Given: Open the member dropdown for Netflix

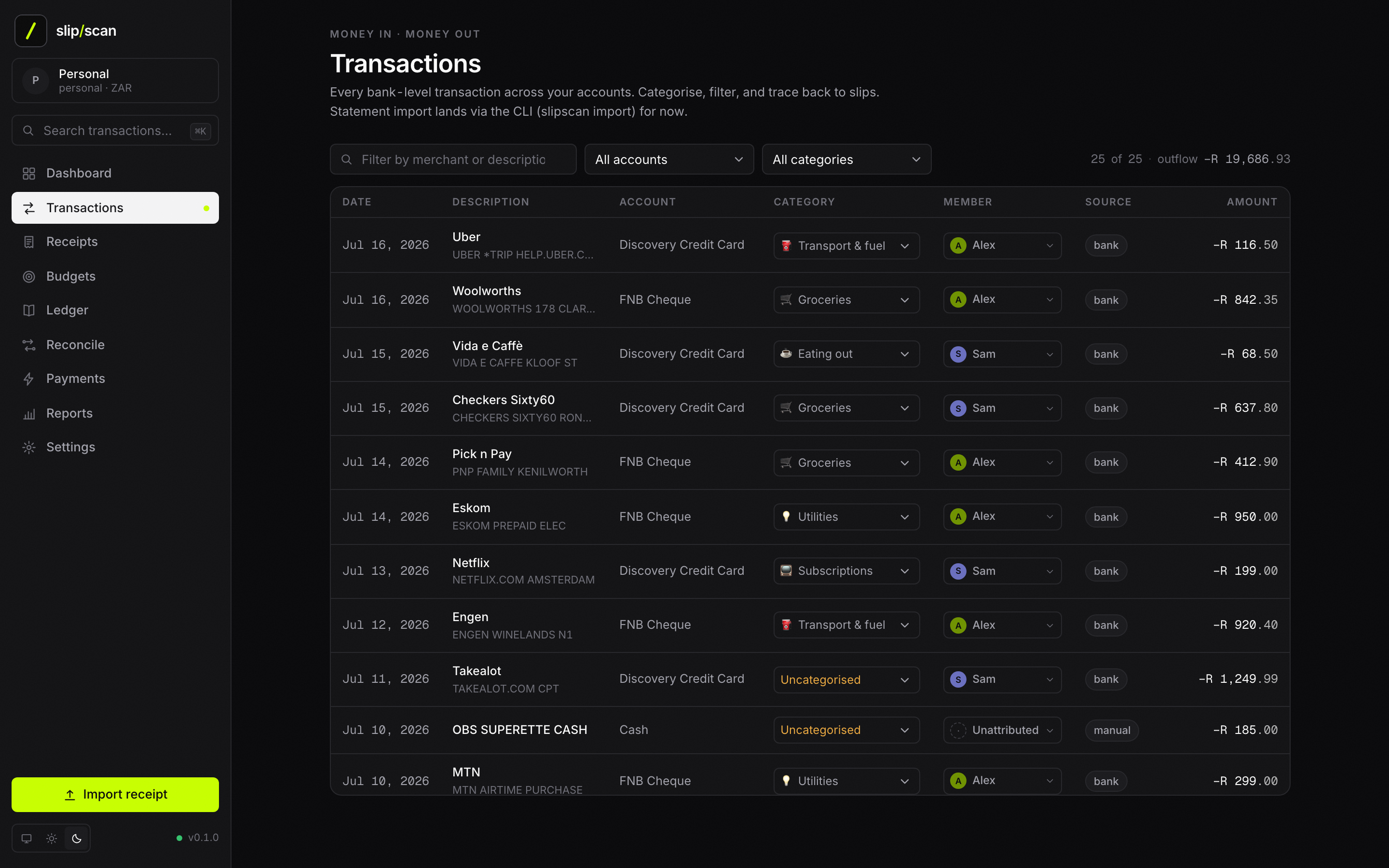Looking at the screenshot, I should click(x=1002, y=571).
